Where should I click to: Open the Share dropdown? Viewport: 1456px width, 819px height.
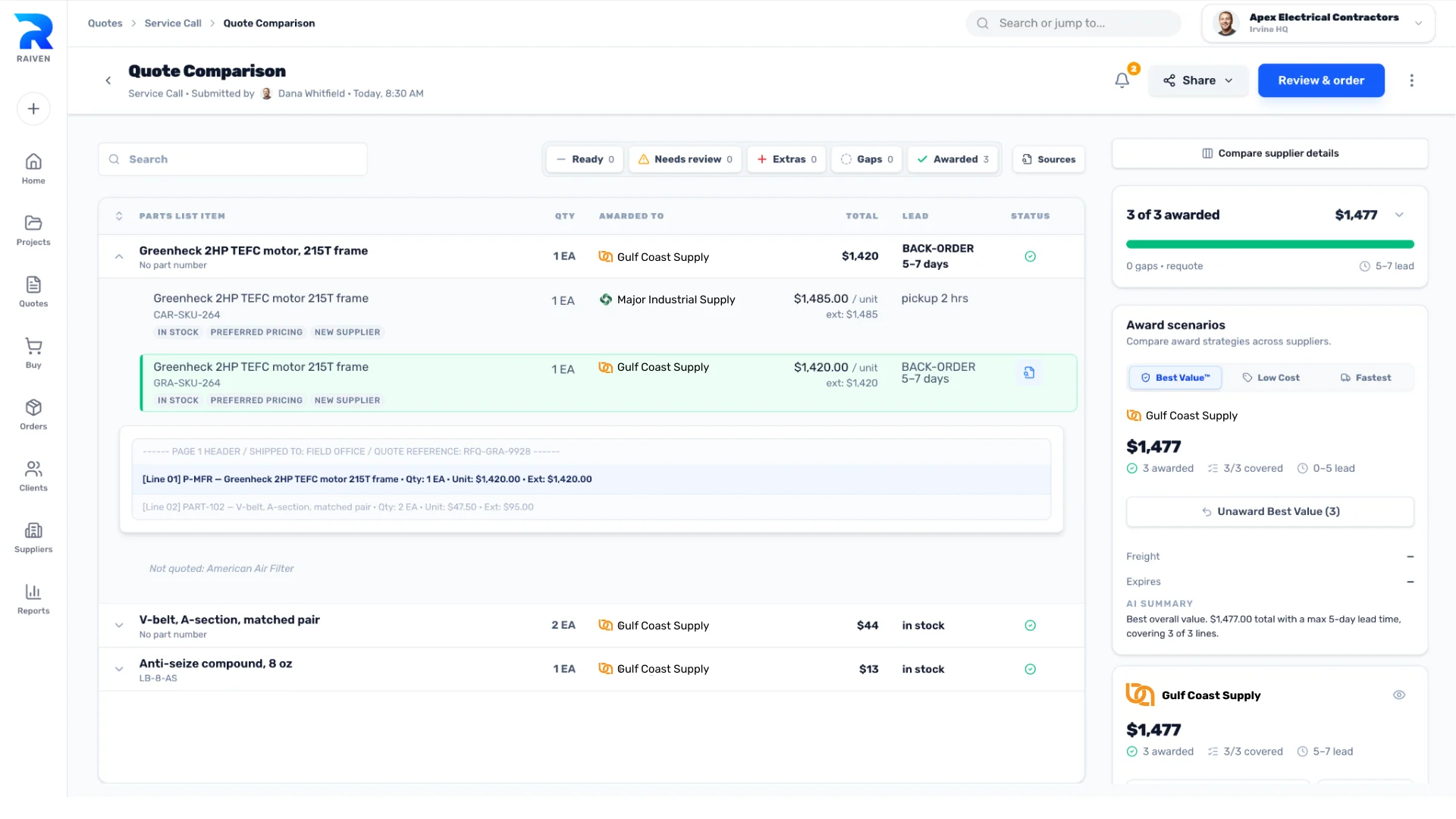tap(1198, 80)
